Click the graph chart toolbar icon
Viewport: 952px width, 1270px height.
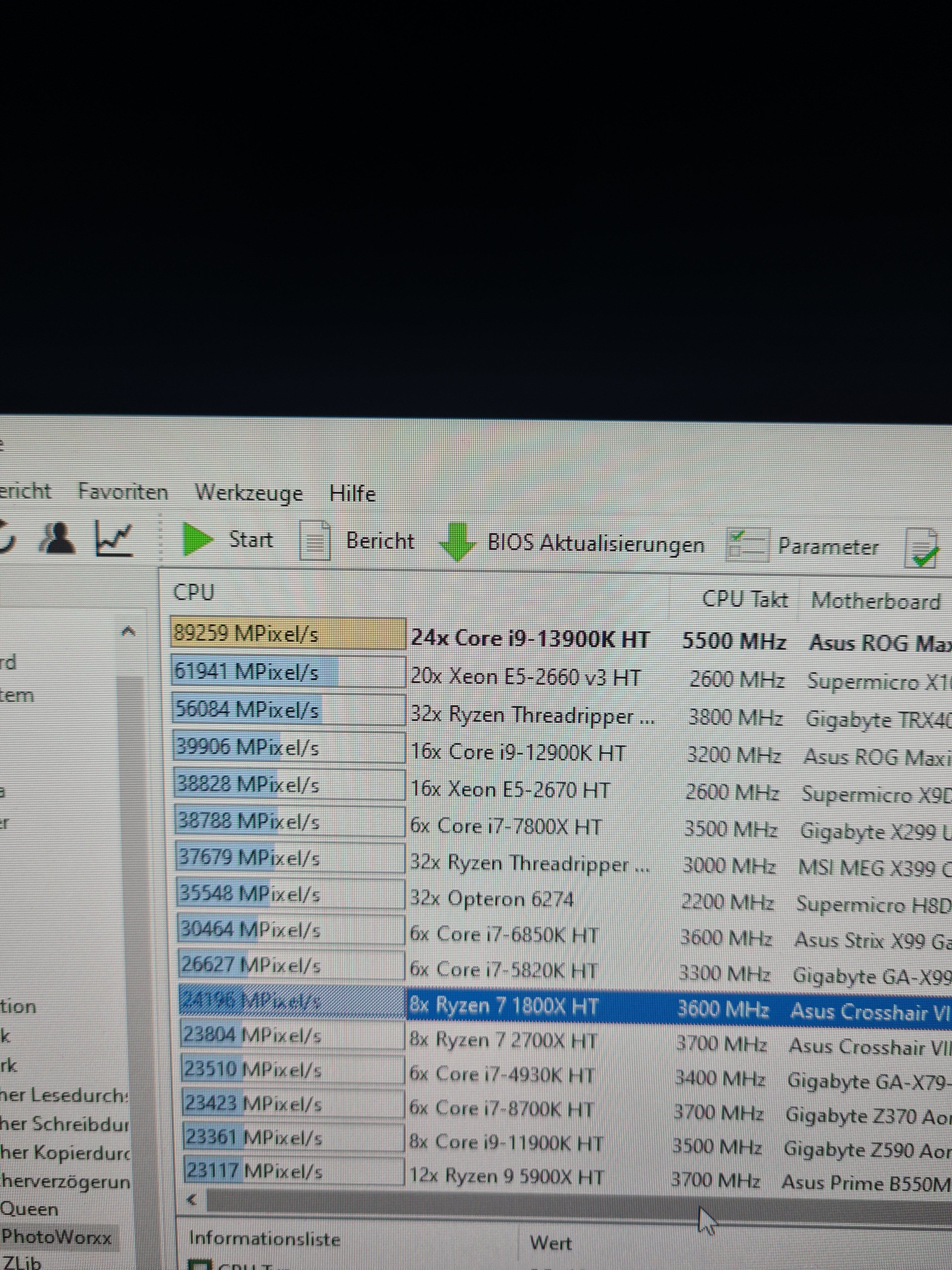[115, 539]
